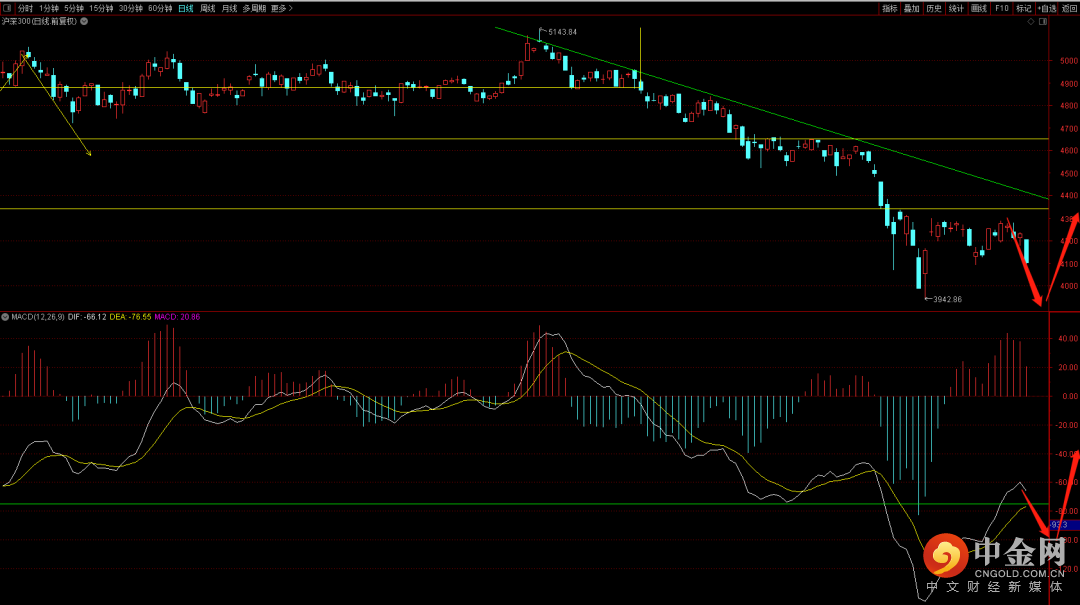
Task: Select the 5分钟 timeframe
Action: 74,8
